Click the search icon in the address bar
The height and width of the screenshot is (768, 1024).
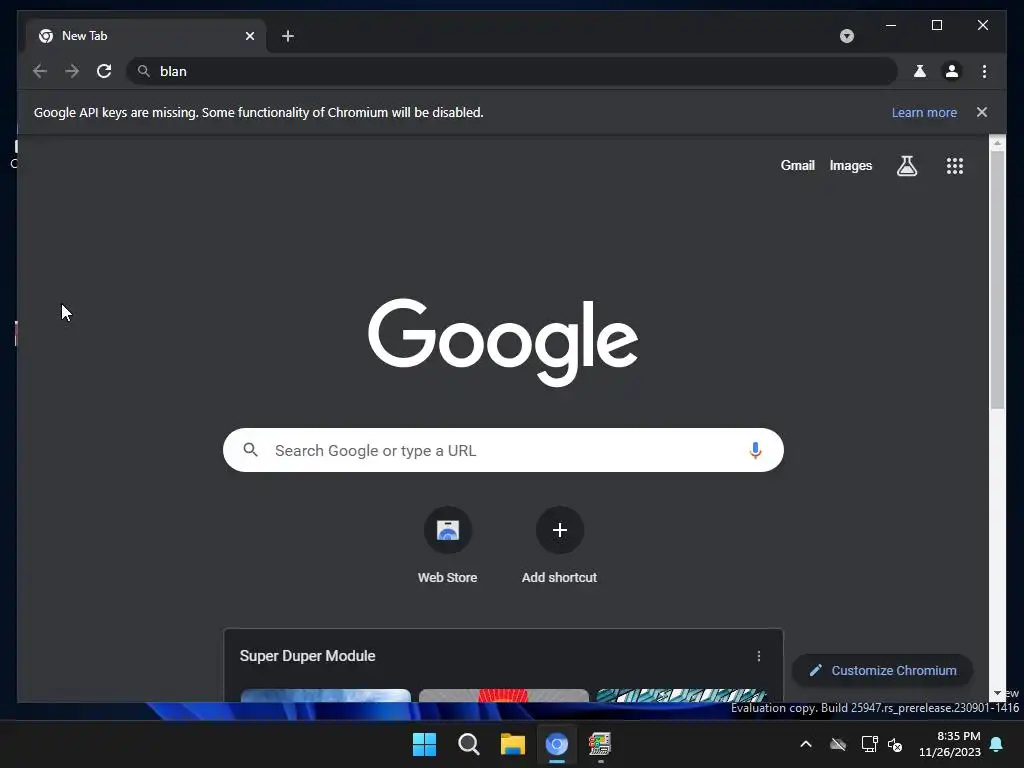point(144,71)
